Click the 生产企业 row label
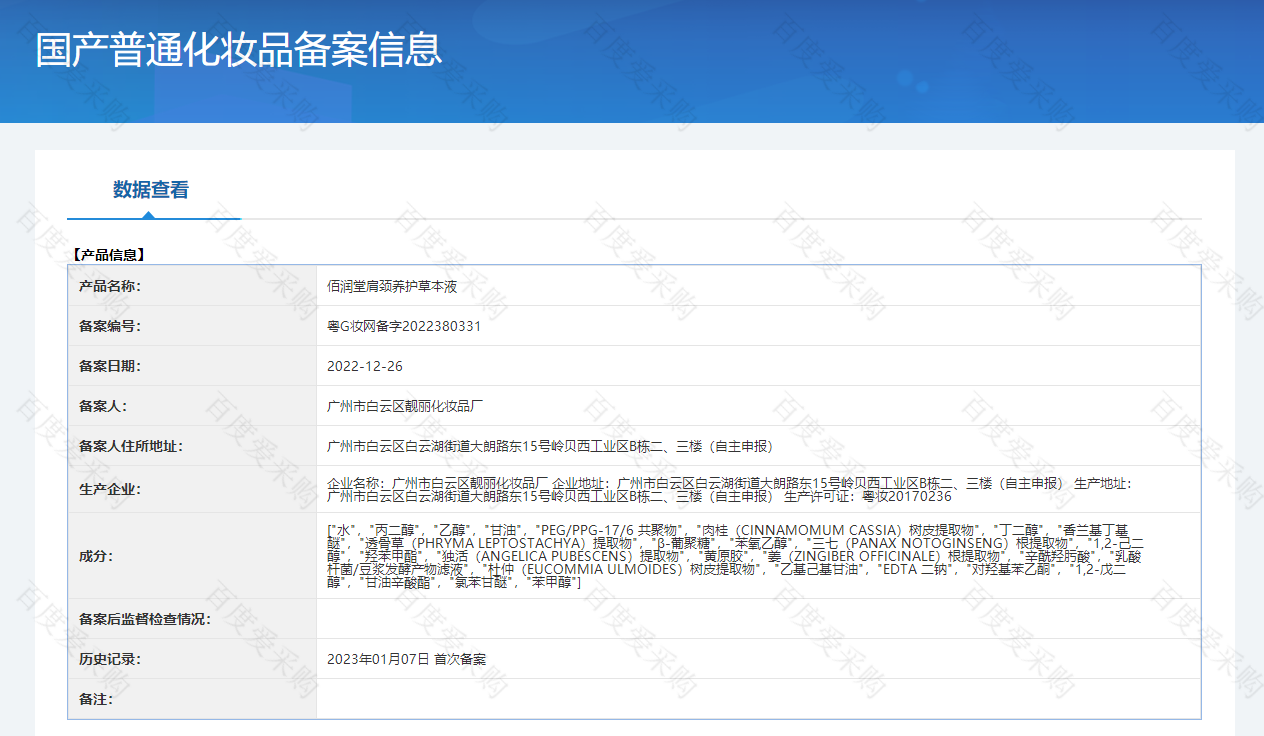 point(110,489)
